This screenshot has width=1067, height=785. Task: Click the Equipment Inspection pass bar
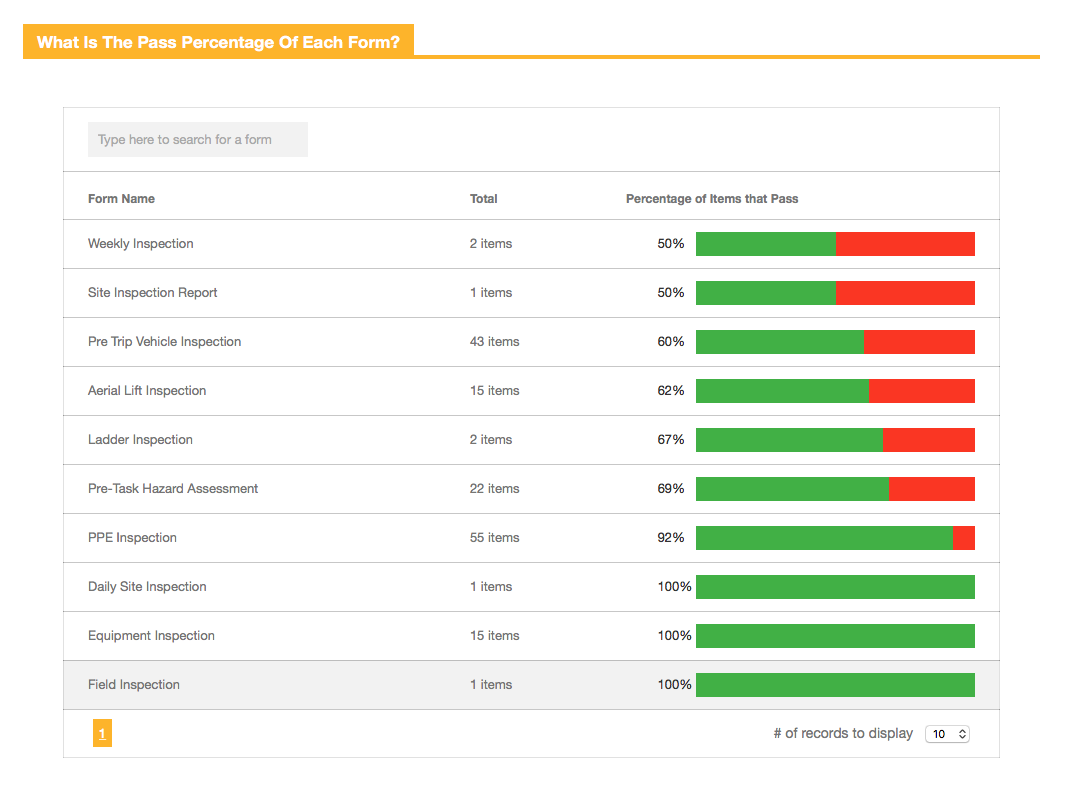click(x=835, y=636)
